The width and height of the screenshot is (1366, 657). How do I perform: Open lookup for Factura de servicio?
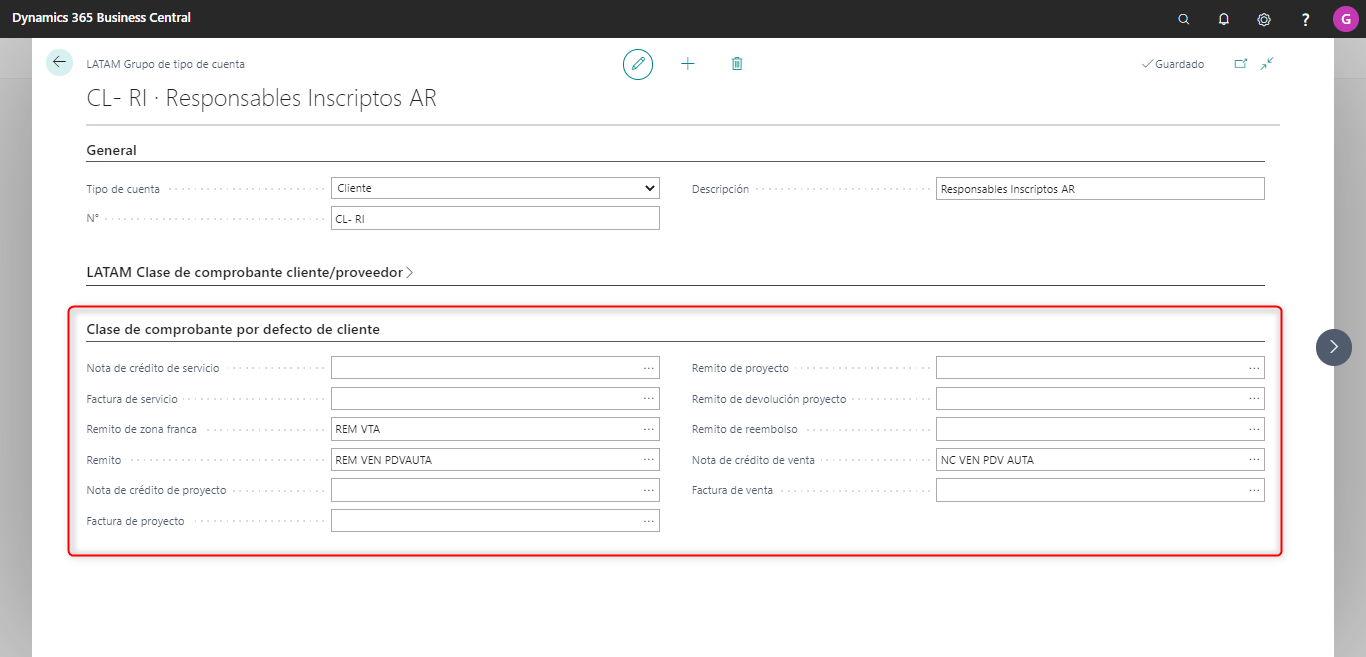tap(649, 399)
